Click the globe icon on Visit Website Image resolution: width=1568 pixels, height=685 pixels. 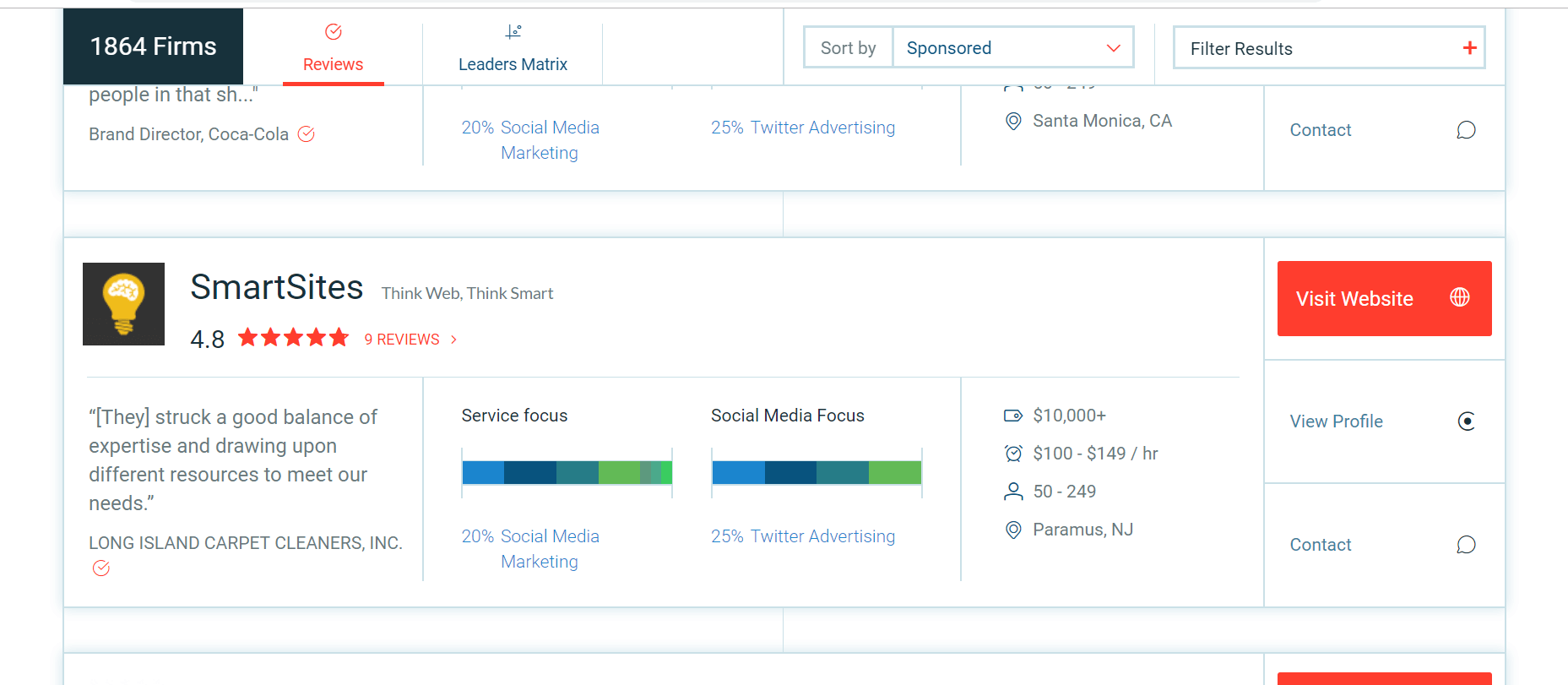[1460, 297]
